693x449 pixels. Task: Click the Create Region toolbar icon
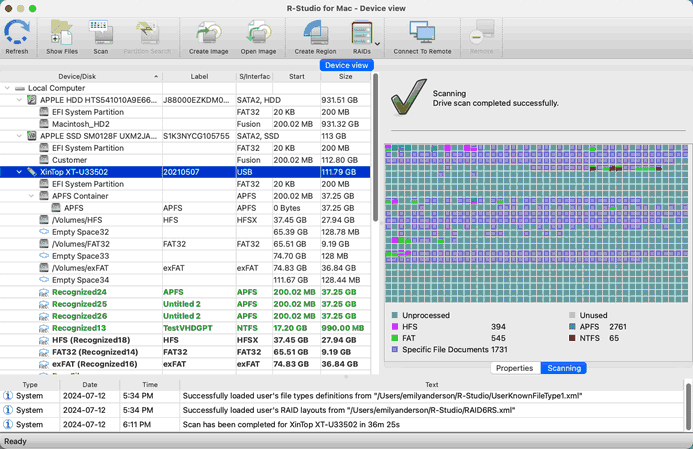click(316, 33)
